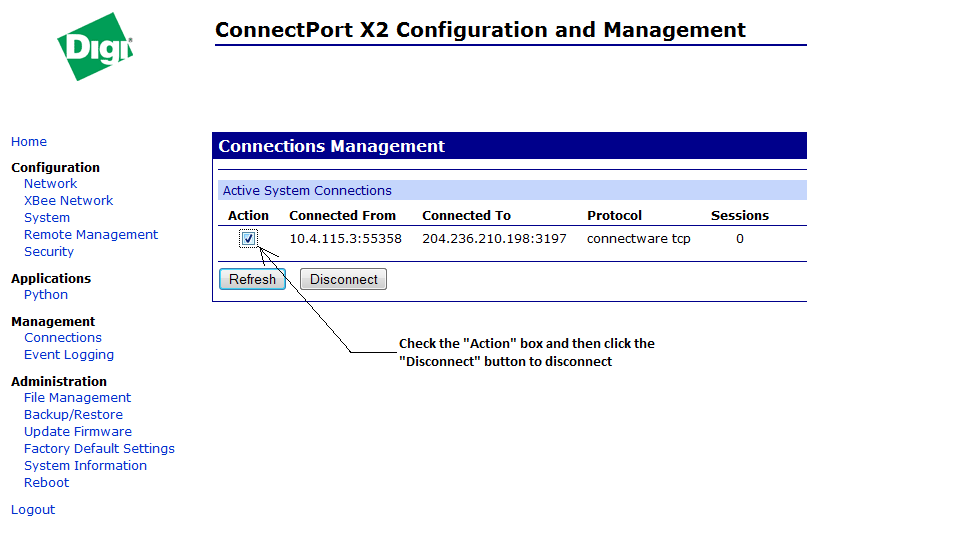
Task: Open File Management under Administration
Action: click(77, 398)
